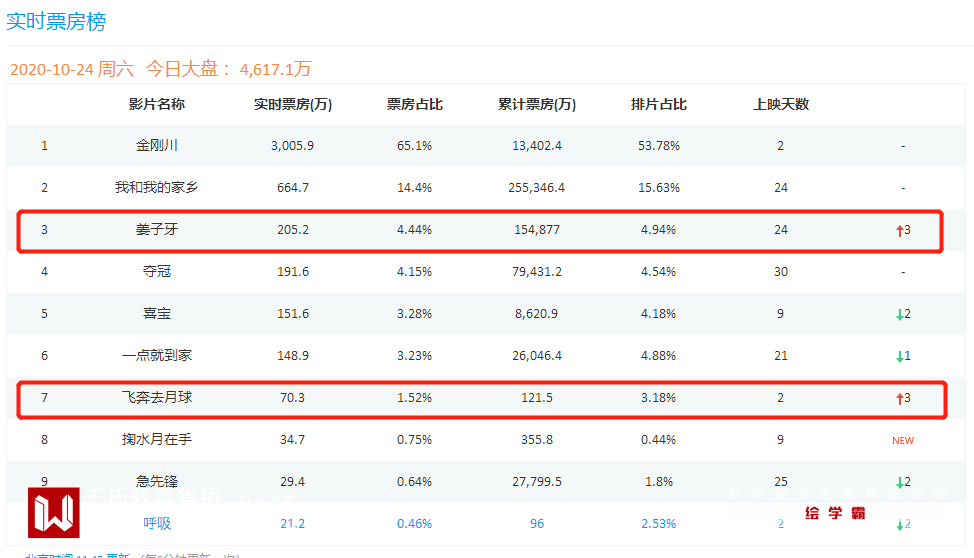Screen dimensions: 974x558
Task: Click real-time box office 29.4
Action: click(293, 481)
